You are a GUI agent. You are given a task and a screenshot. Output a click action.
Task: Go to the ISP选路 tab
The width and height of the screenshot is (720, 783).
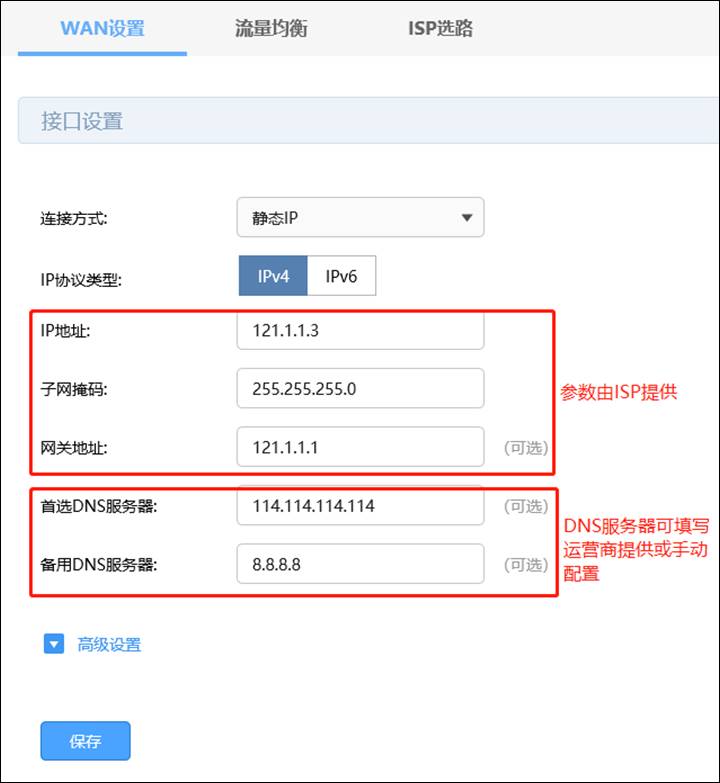pyautogui.click(x=440, y=28)
